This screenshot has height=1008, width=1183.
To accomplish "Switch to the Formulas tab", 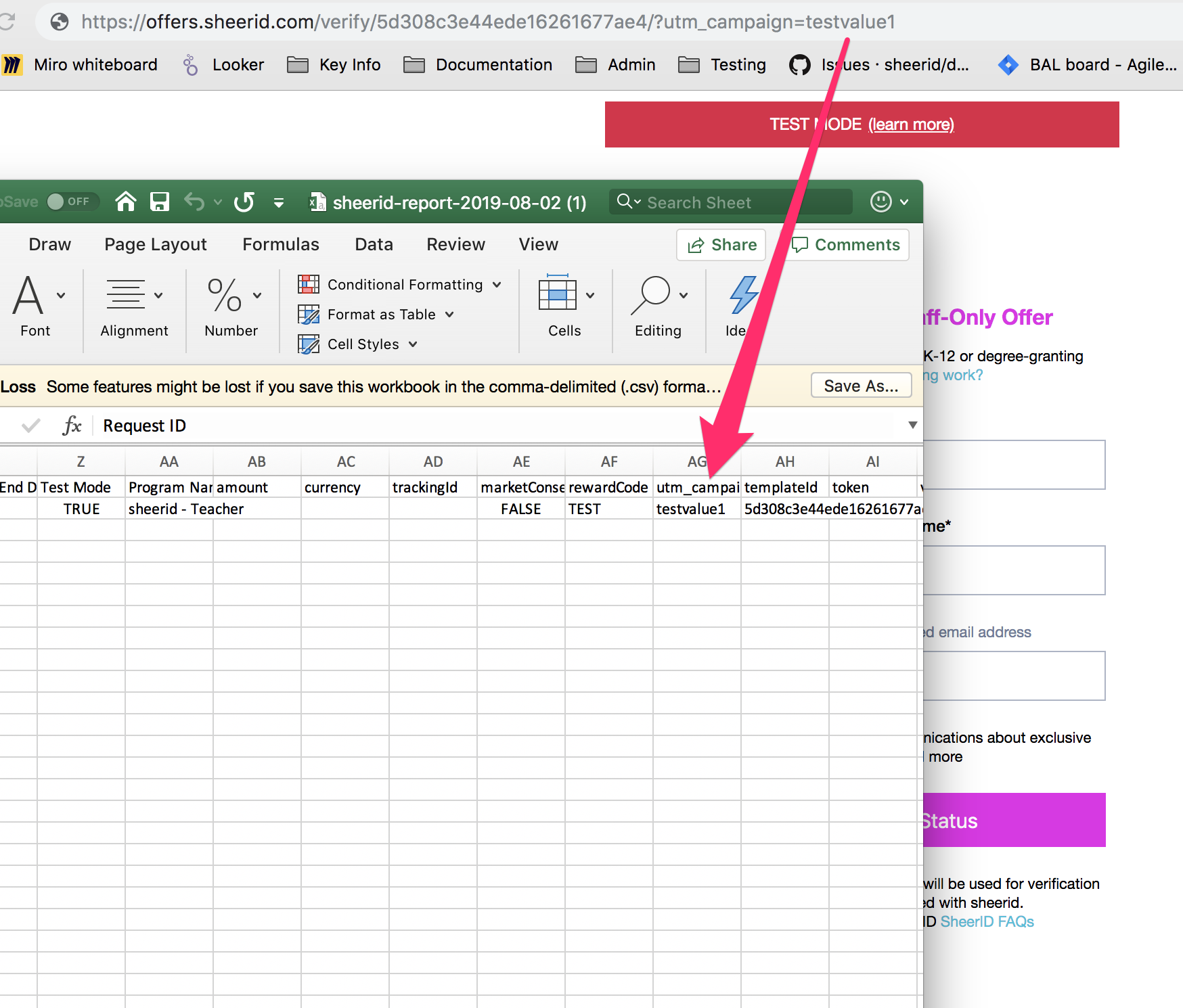I will [281, 244].
